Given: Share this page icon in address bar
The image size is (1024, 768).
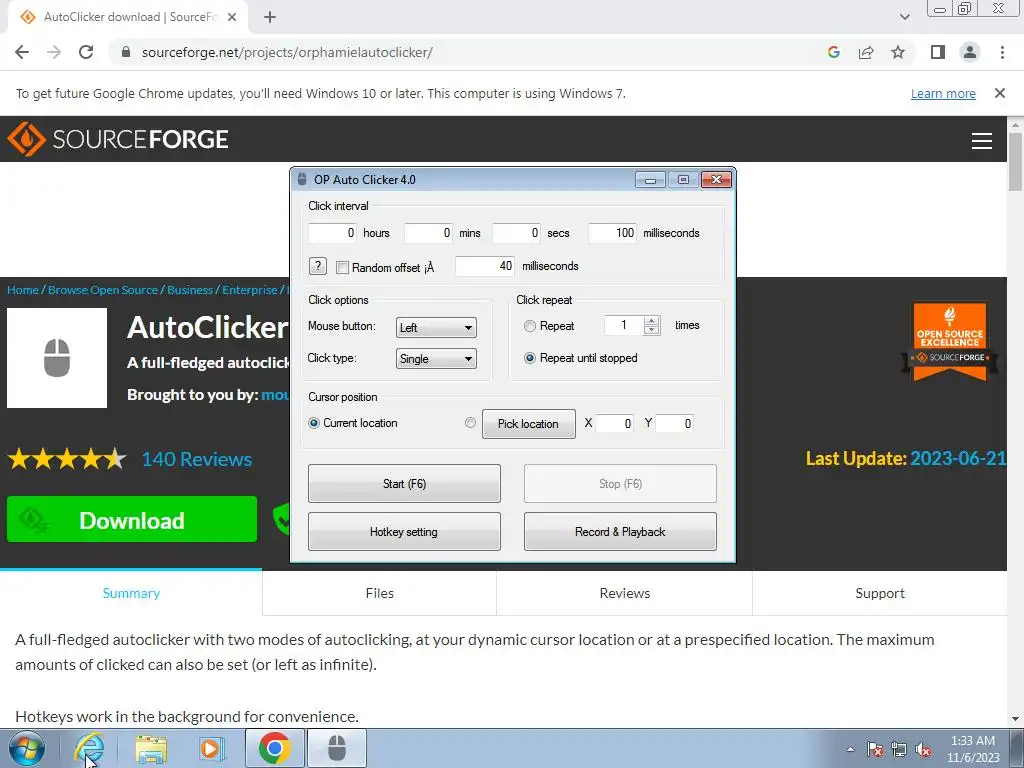Looking at the screenshot, I should click(866, 52).
